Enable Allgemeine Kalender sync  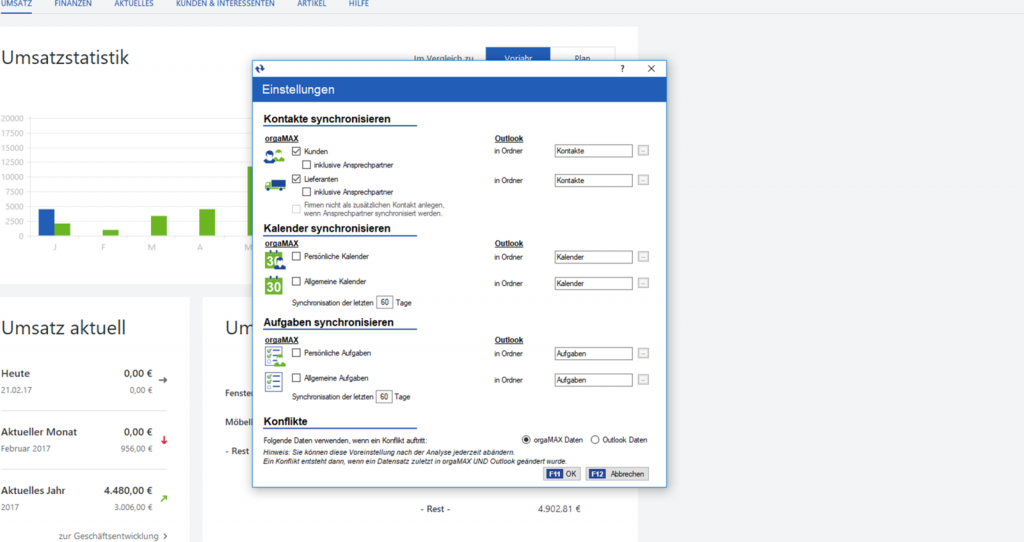pos(296,281)
